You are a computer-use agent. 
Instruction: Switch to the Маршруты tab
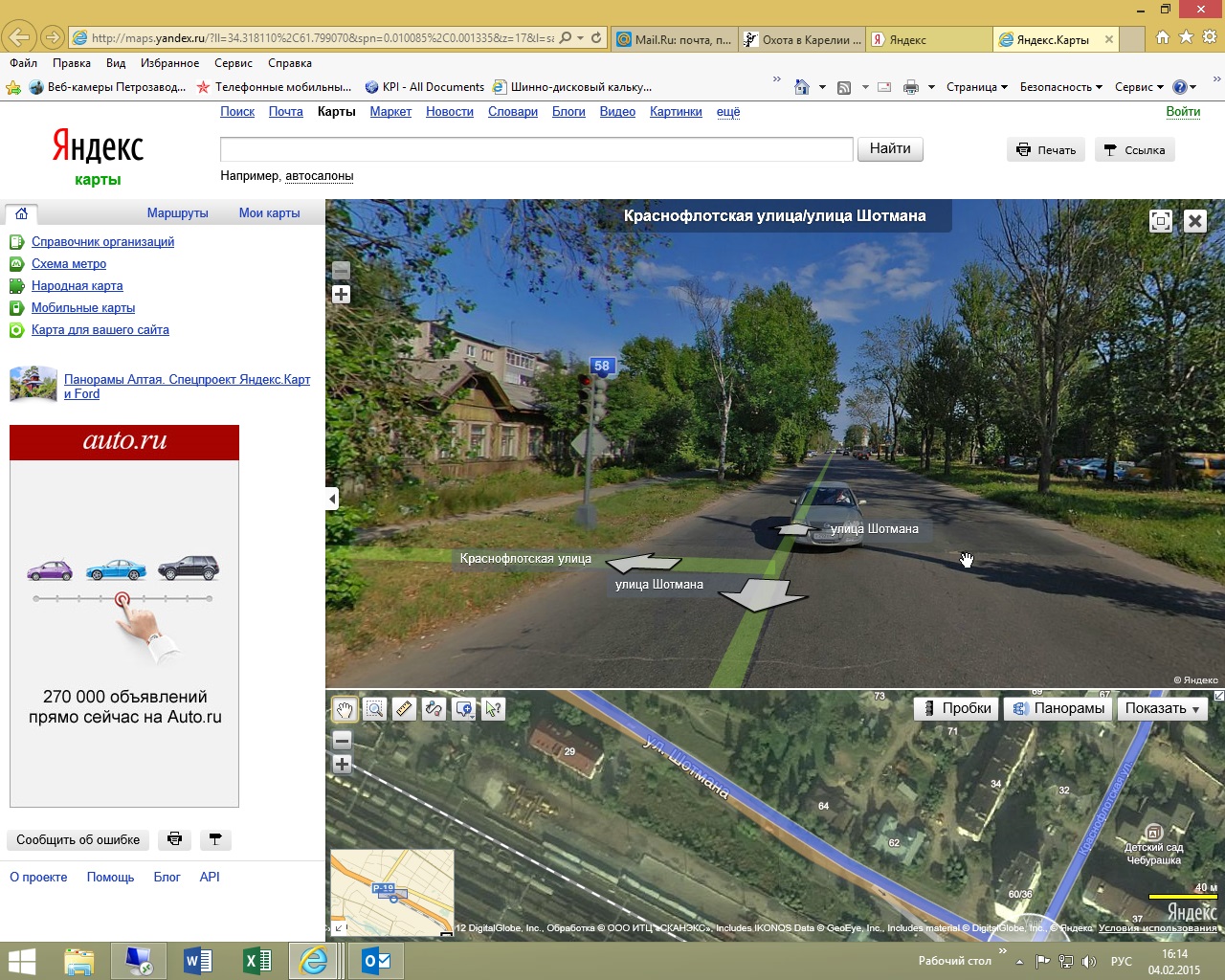click(x=177, y=213)
